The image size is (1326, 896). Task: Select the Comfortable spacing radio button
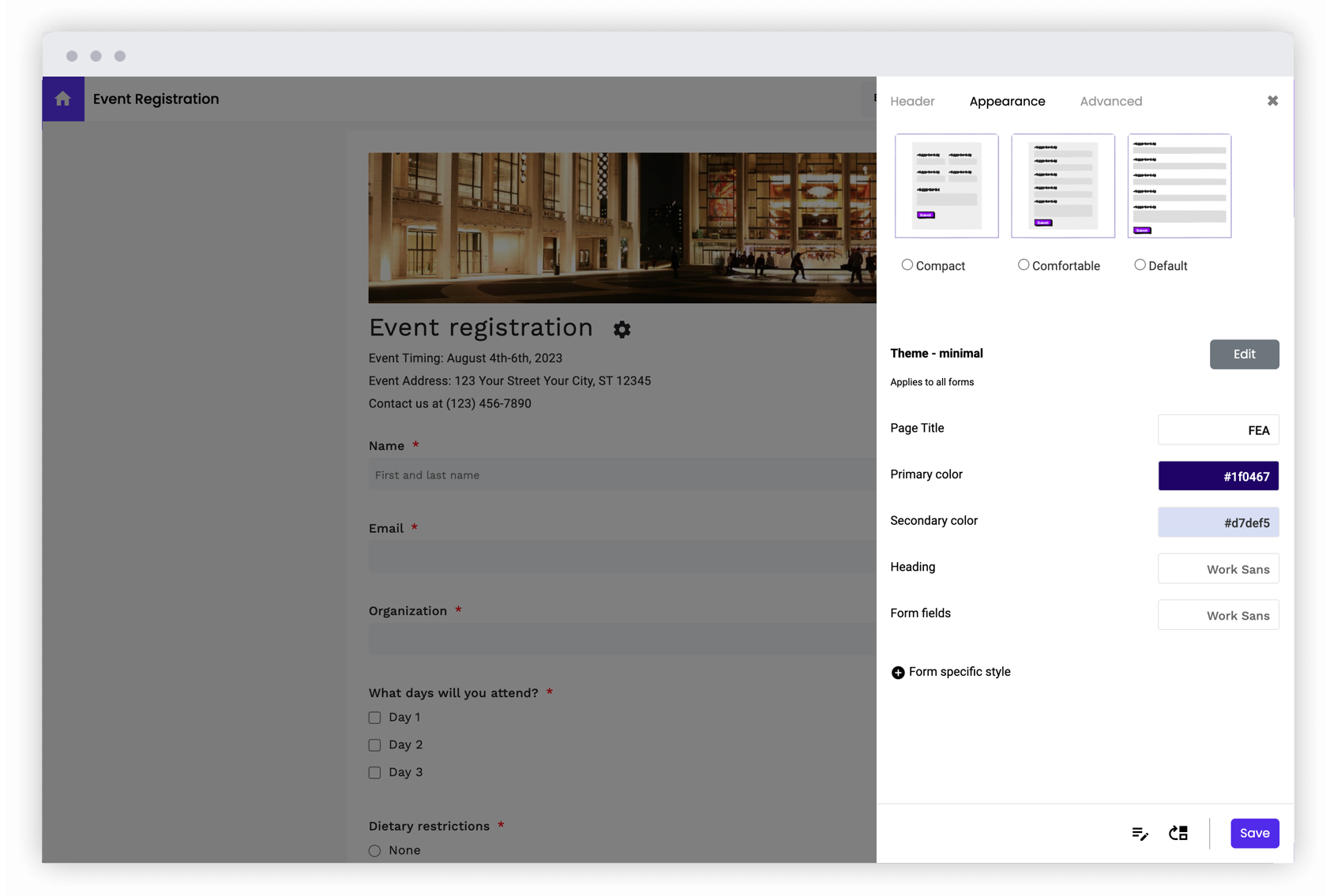pyautogui.click(x=1023, y=264)
